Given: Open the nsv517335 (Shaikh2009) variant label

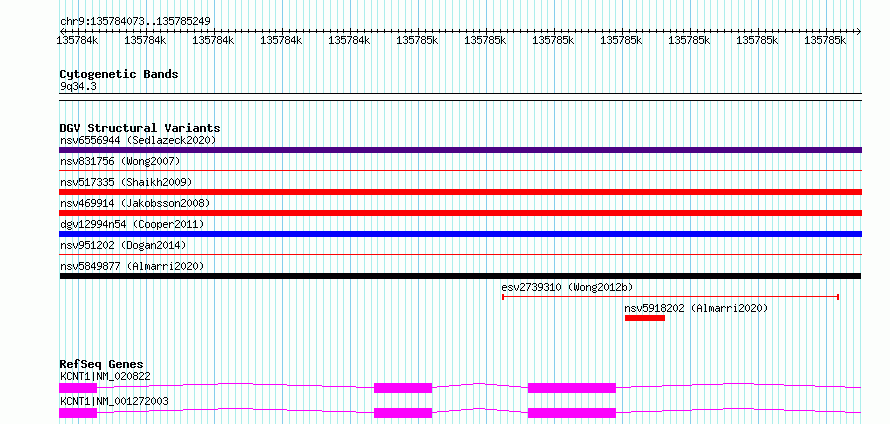Looking at the screenshot, I should [126, 182].
